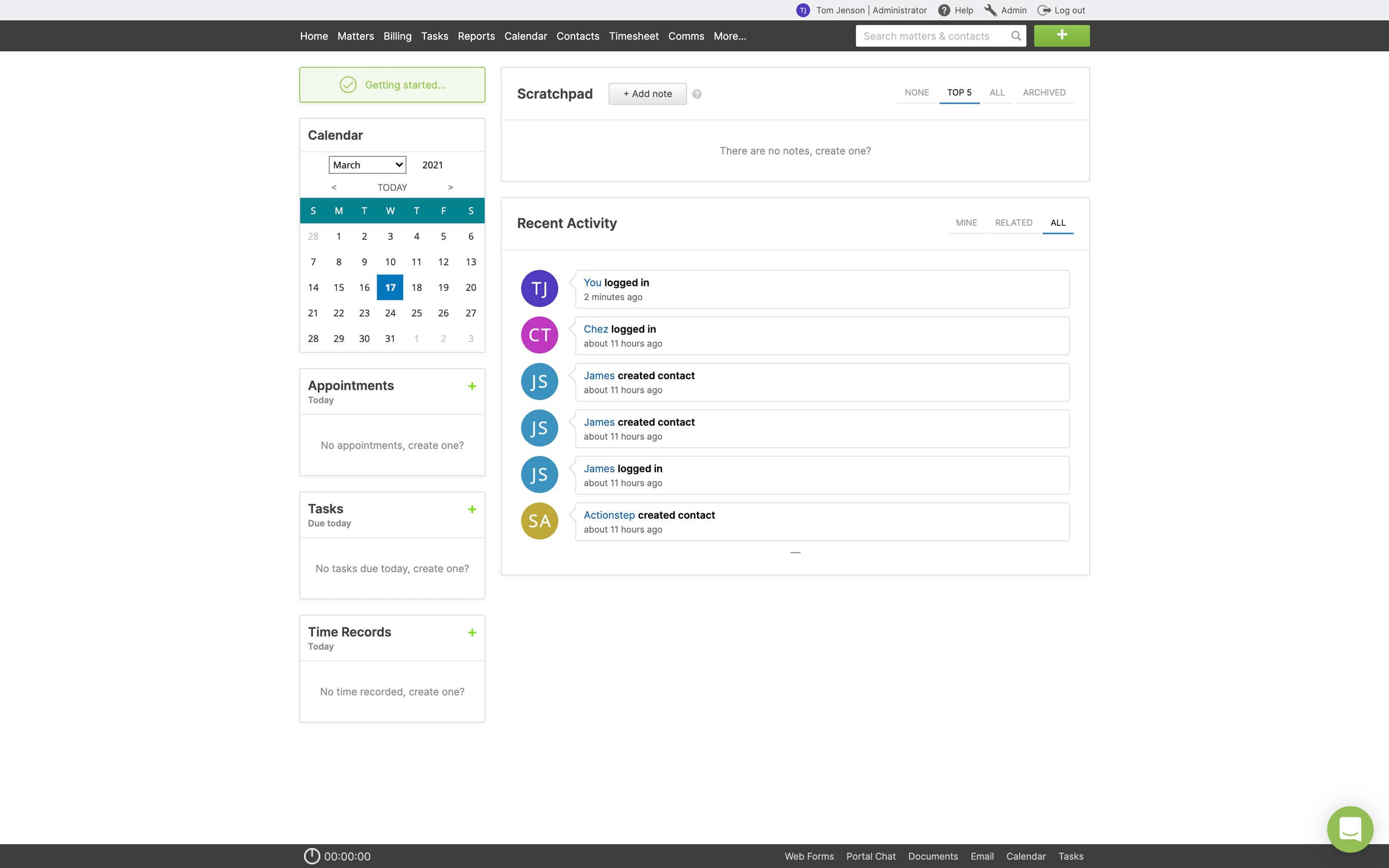Show MINE tab in Recent Activity
The height and width of the screenshot is (868, 1389).
pos(966,223)
